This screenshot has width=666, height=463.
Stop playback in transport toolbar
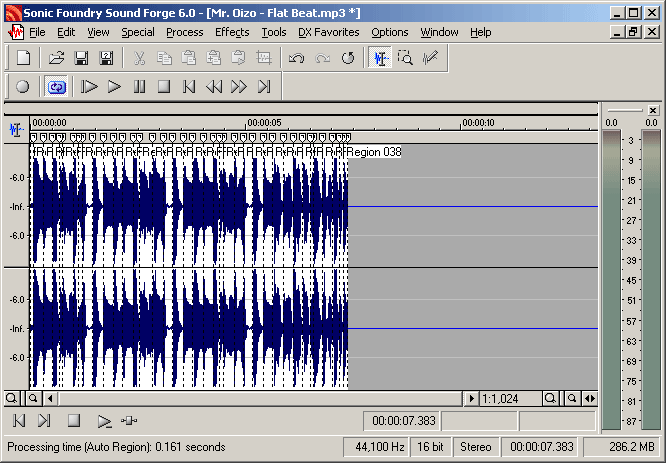point(164,87)
